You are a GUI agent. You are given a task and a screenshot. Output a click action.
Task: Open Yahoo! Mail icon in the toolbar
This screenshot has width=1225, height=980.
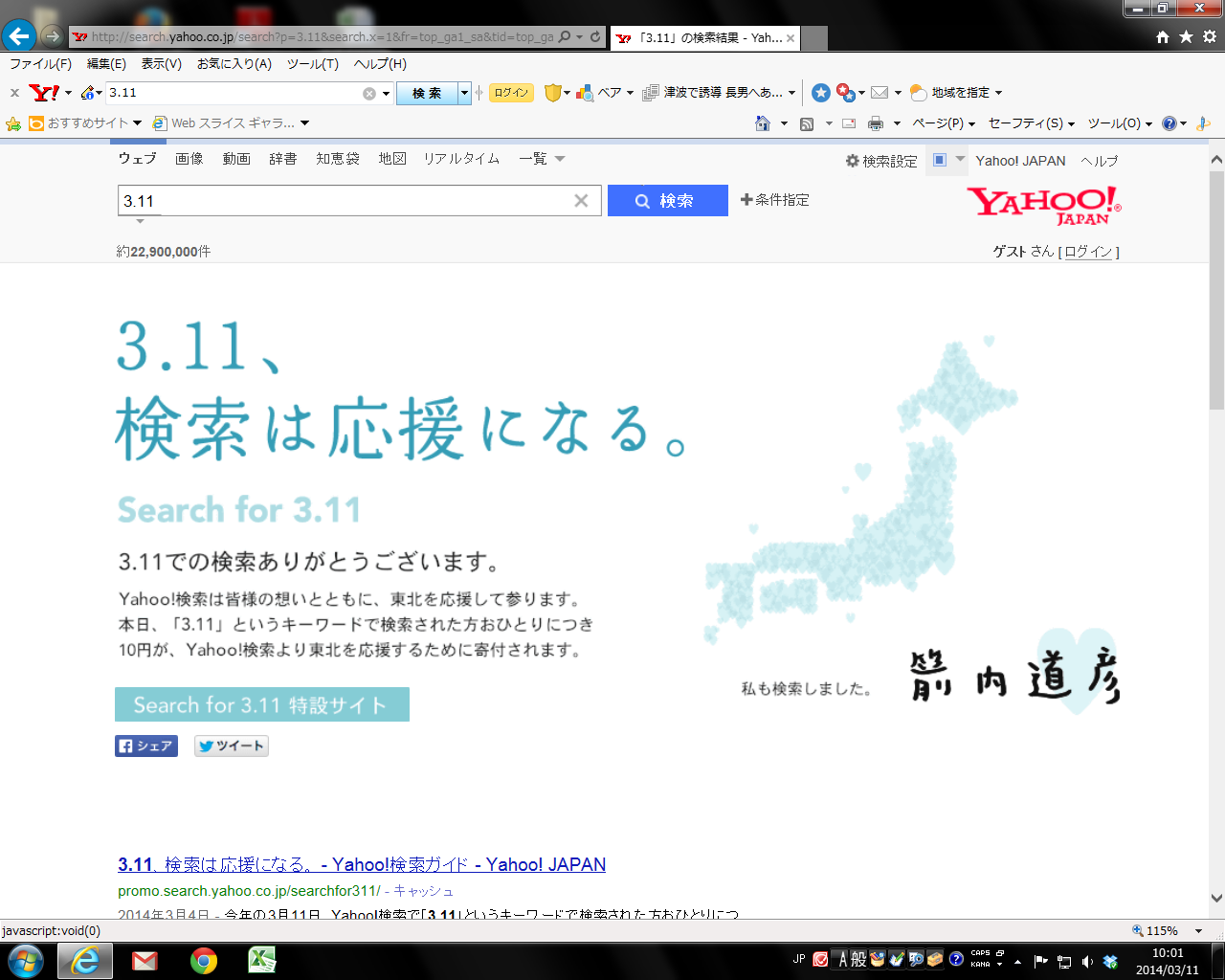(x=881, y=92)
